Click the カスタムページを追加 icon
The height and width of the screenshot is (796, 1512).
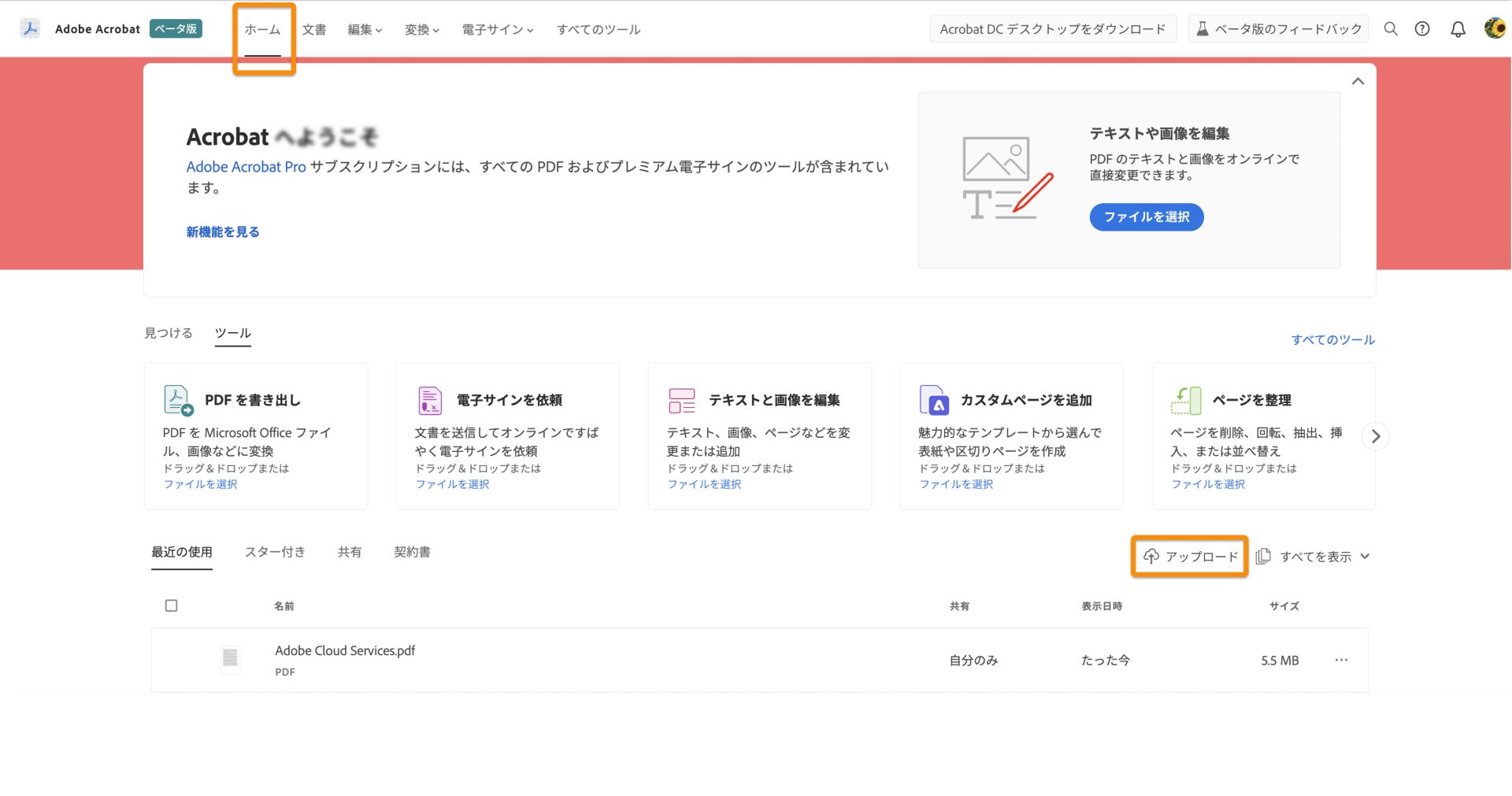(934, 400)
